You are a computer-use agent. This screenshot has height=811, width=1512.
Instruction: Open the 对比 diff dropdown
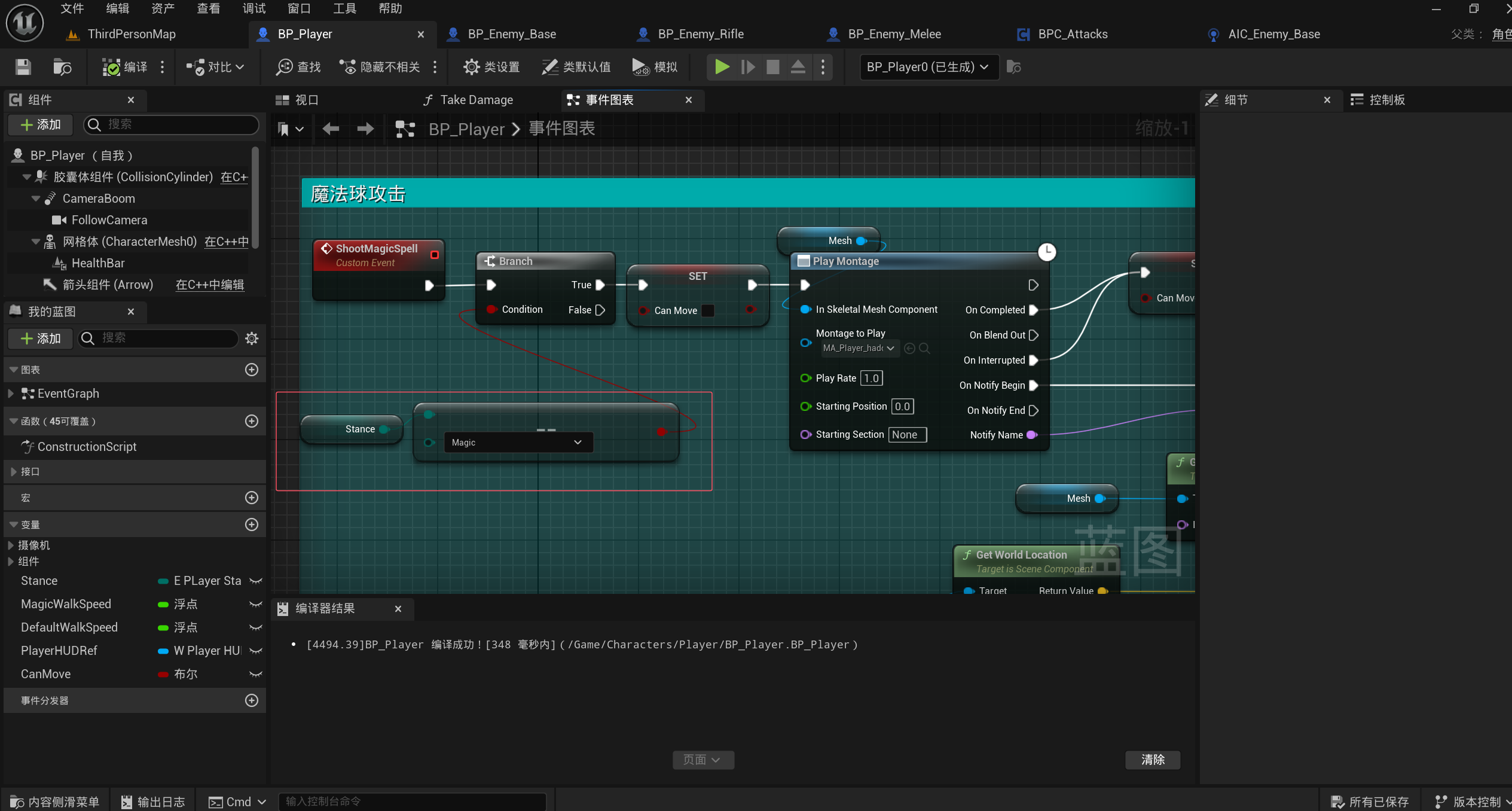pos(215,67)
